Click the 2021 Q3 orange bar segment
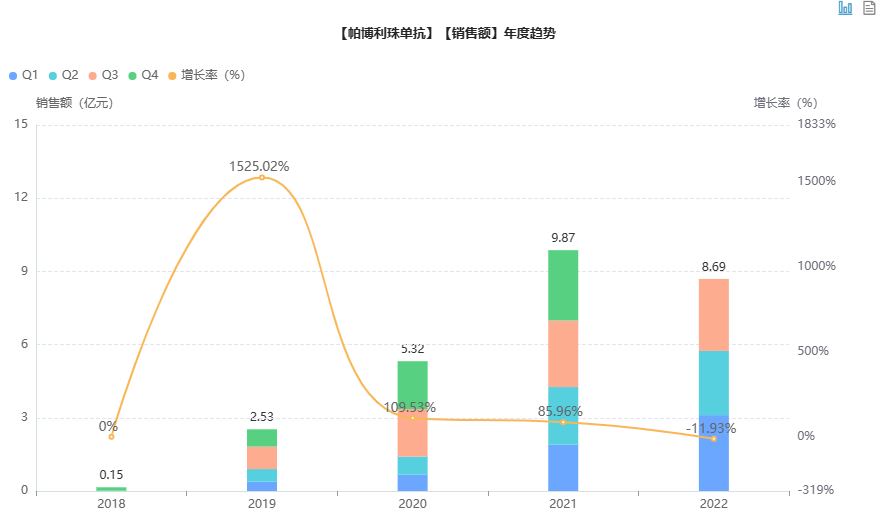The height and width of the screenshot is (520, 891). 563,353
